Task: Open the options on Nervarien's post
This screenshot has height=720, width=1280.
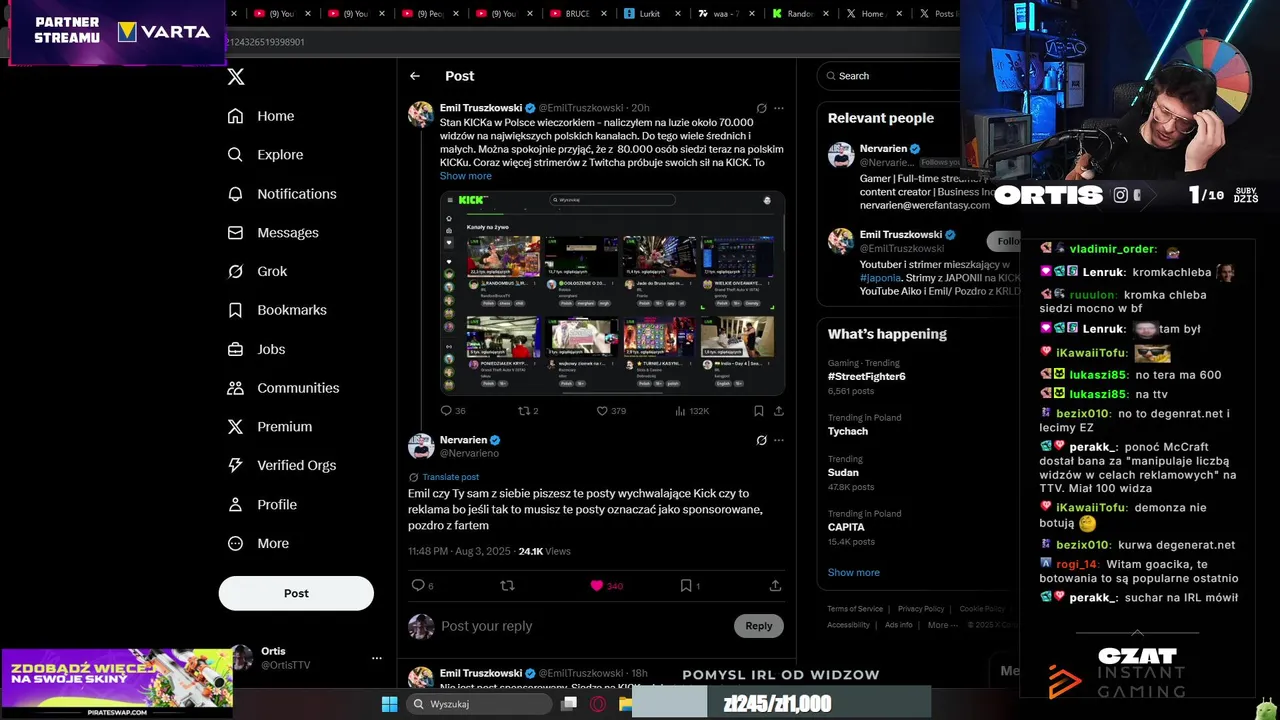Action: 779,440
